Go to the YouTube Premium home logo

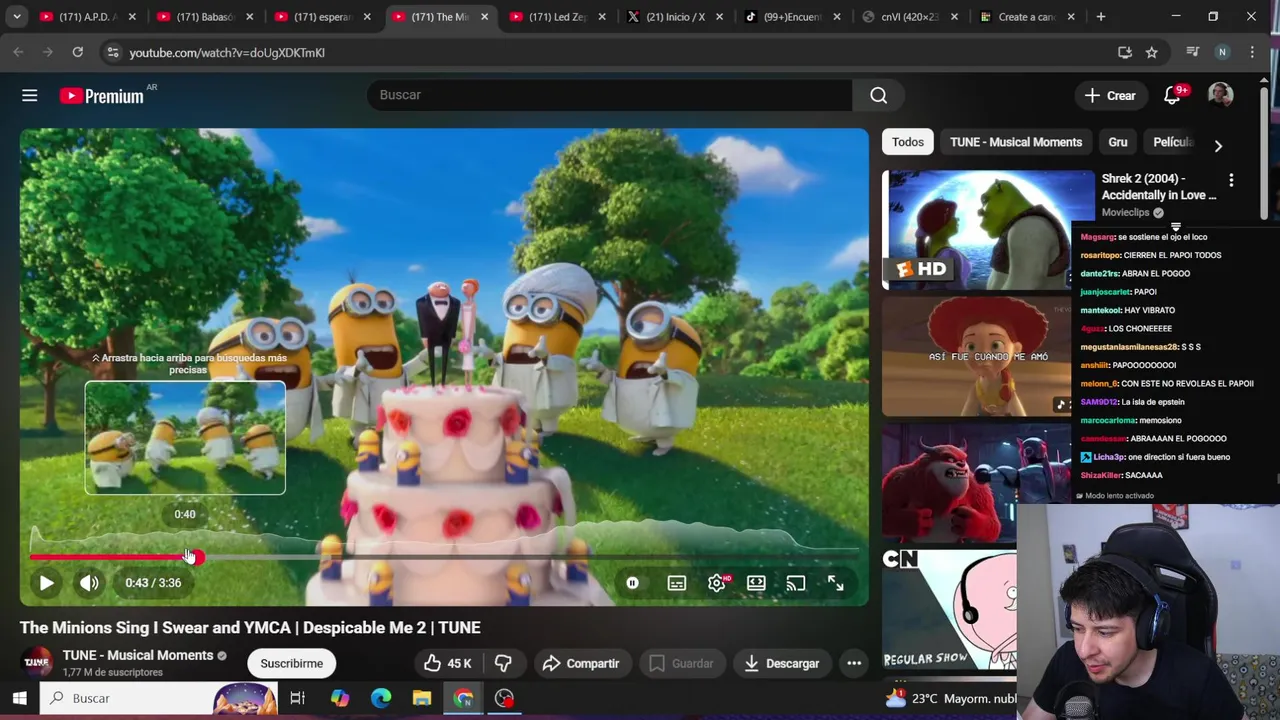coord(103,95)
